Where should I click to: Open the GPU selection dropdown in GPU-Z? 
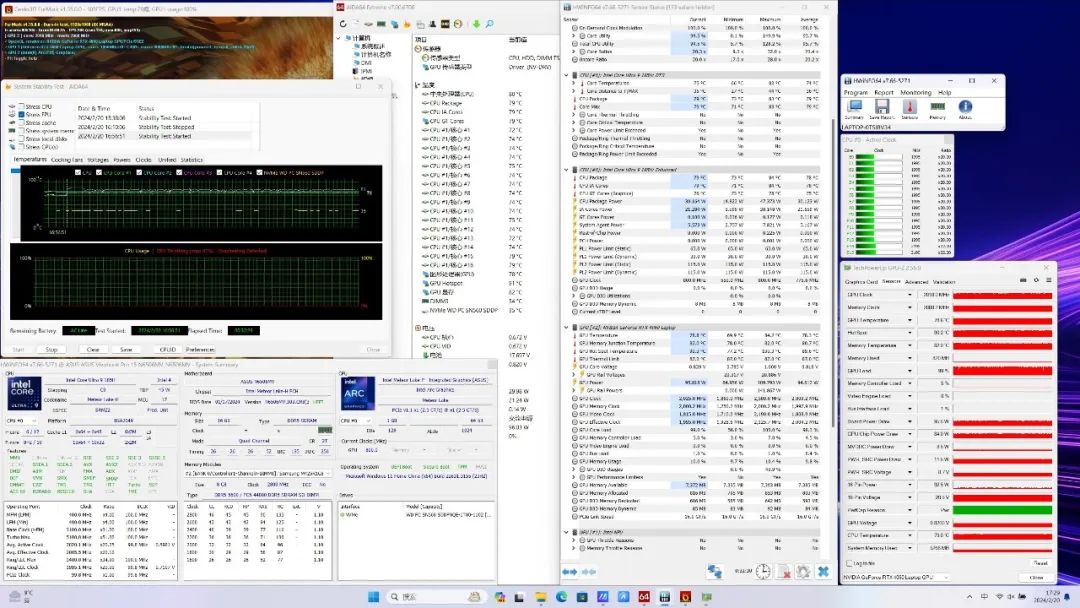click(948, 578)
